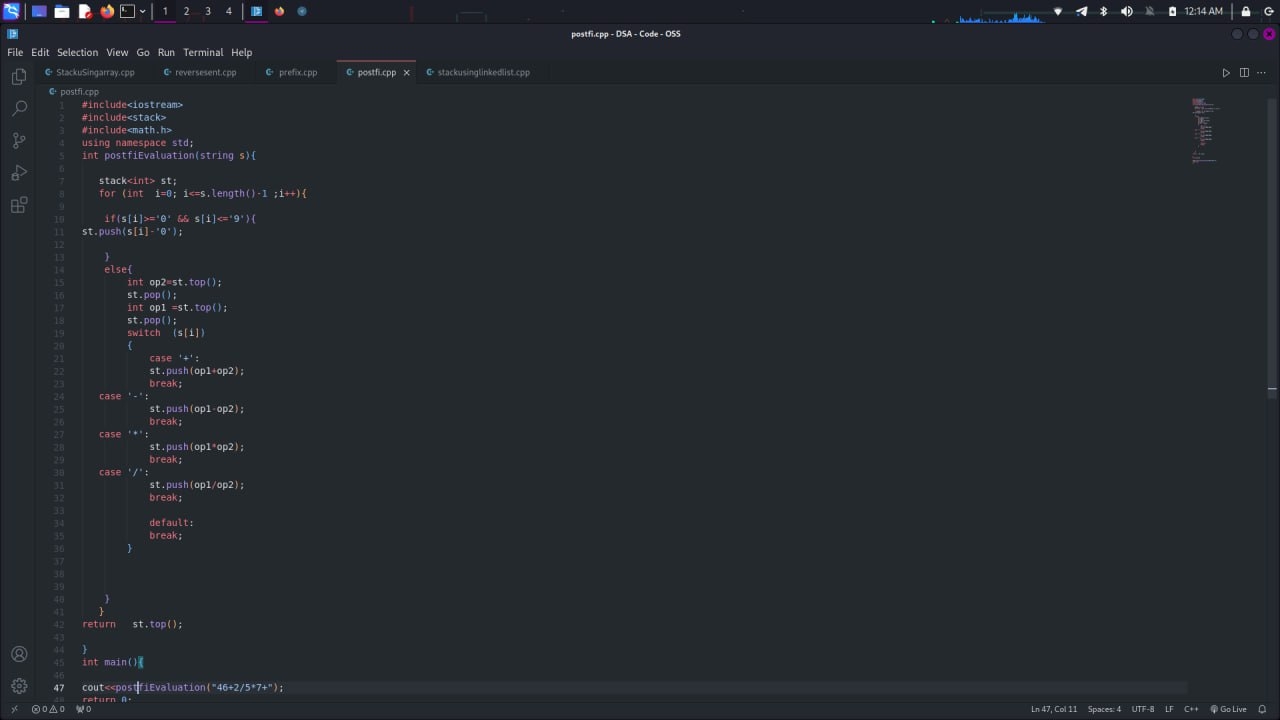Viewport: 1280px width, 720px height.
Task: Click the Accounts icon in activity bar
Action: coord(19,654)
